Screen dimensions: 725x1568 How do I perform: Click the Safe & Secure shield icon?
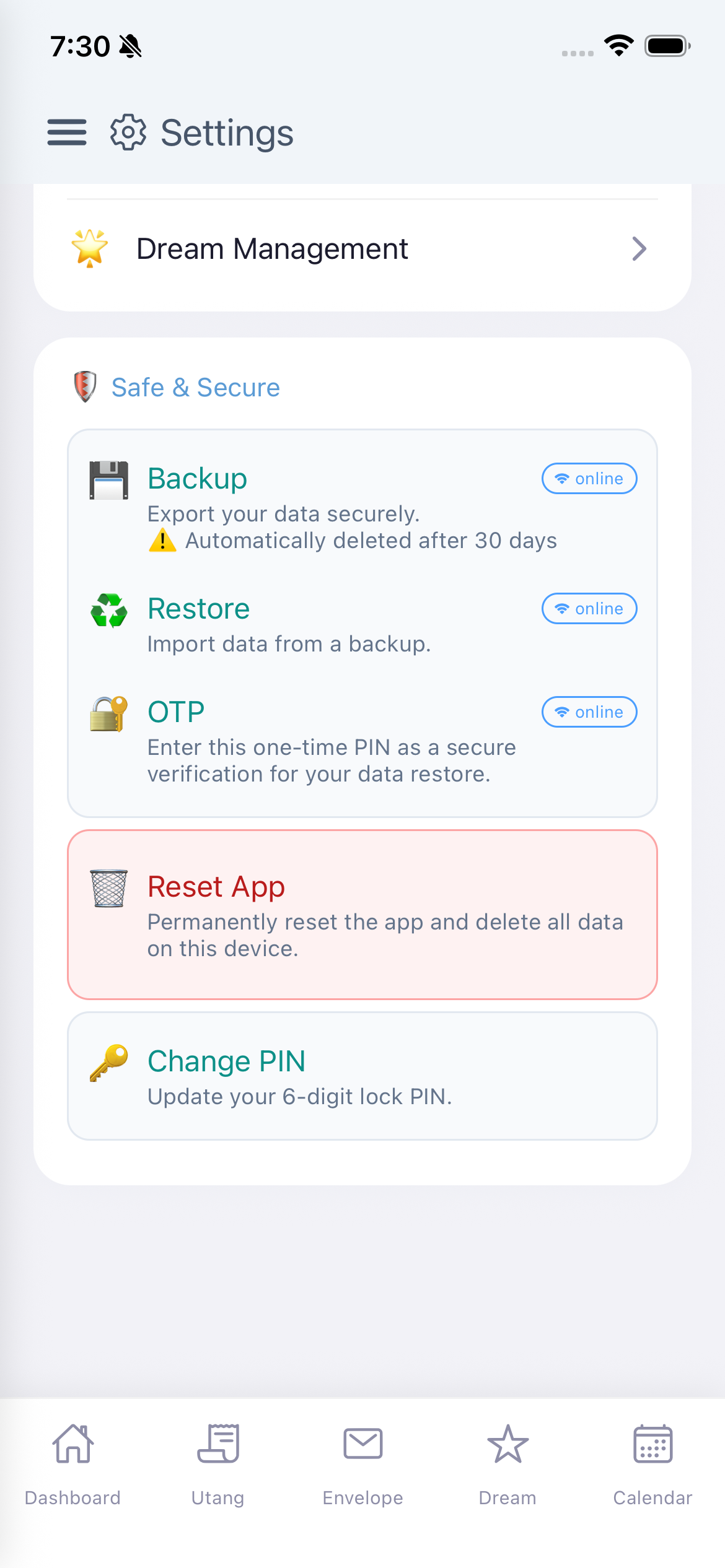(84, 386)
